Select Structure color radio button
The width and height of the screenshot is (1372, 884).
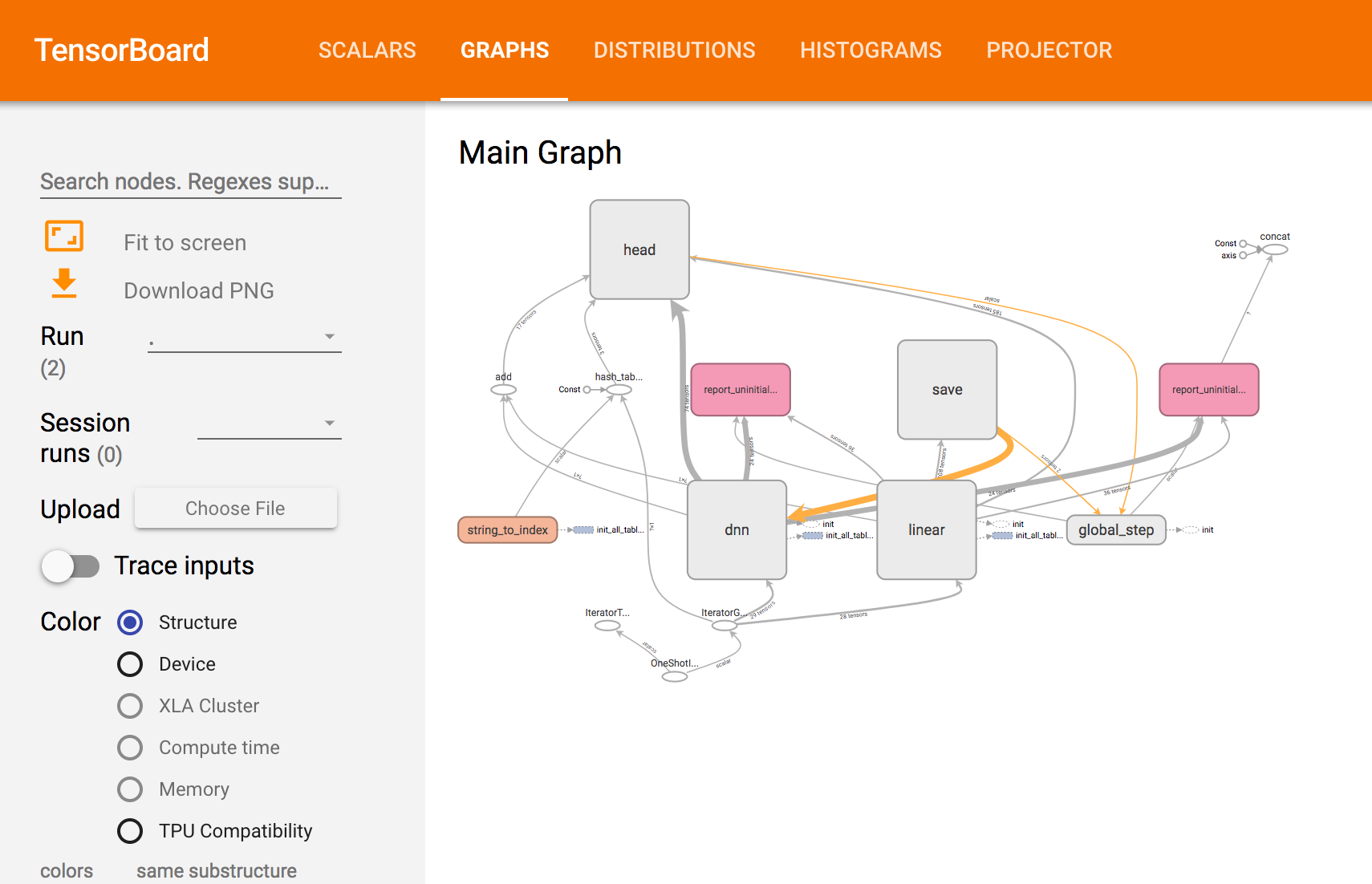click(130, 622)
